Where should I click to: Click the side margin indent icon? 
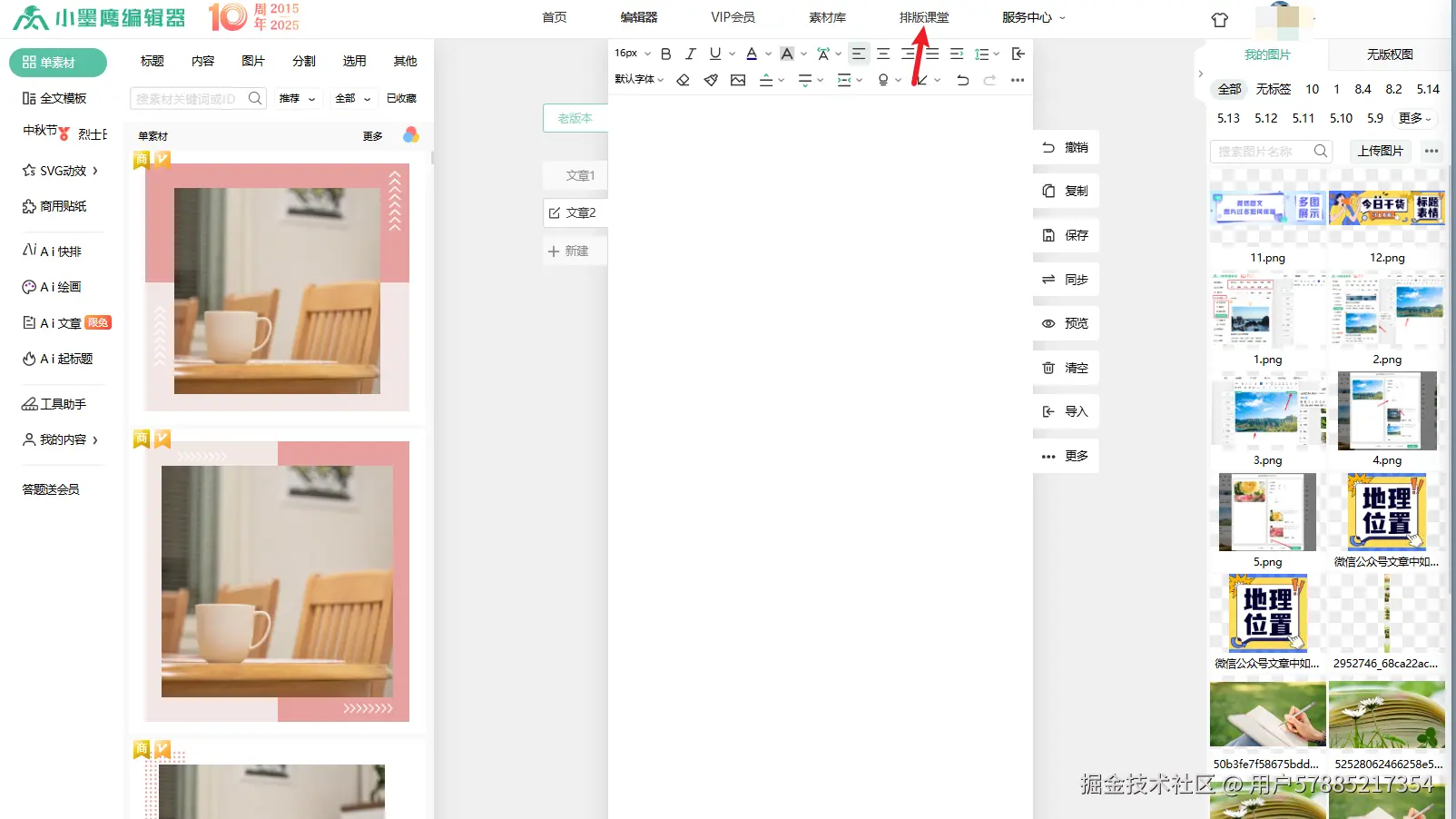pos(844,80)
